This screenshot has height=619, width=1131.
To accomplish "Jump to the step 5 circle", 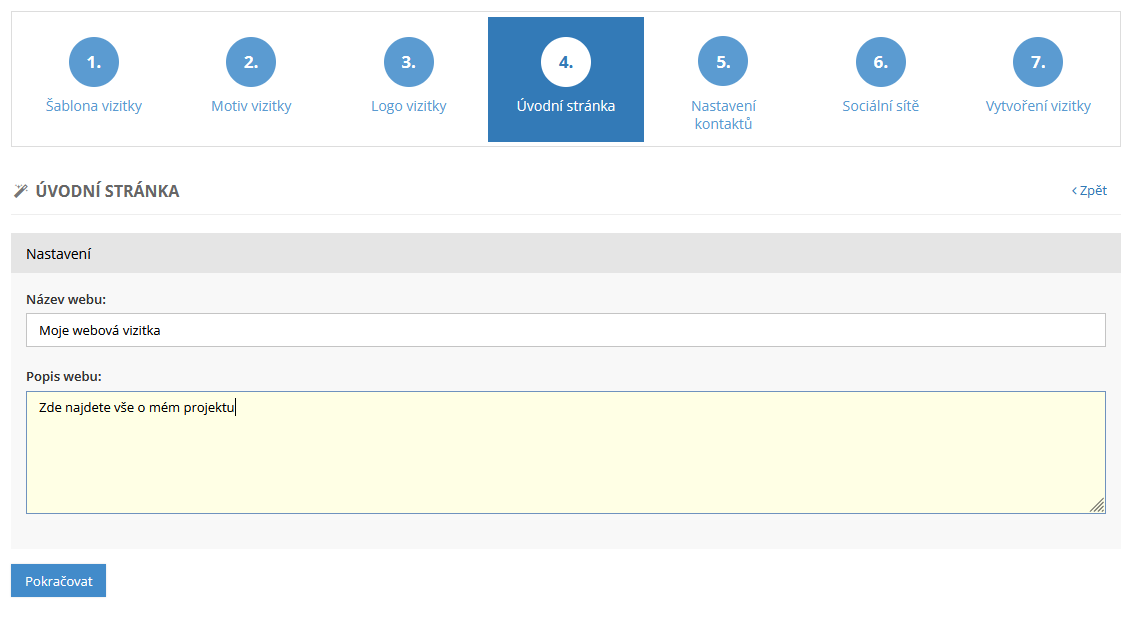I will (x=723, y=62).
